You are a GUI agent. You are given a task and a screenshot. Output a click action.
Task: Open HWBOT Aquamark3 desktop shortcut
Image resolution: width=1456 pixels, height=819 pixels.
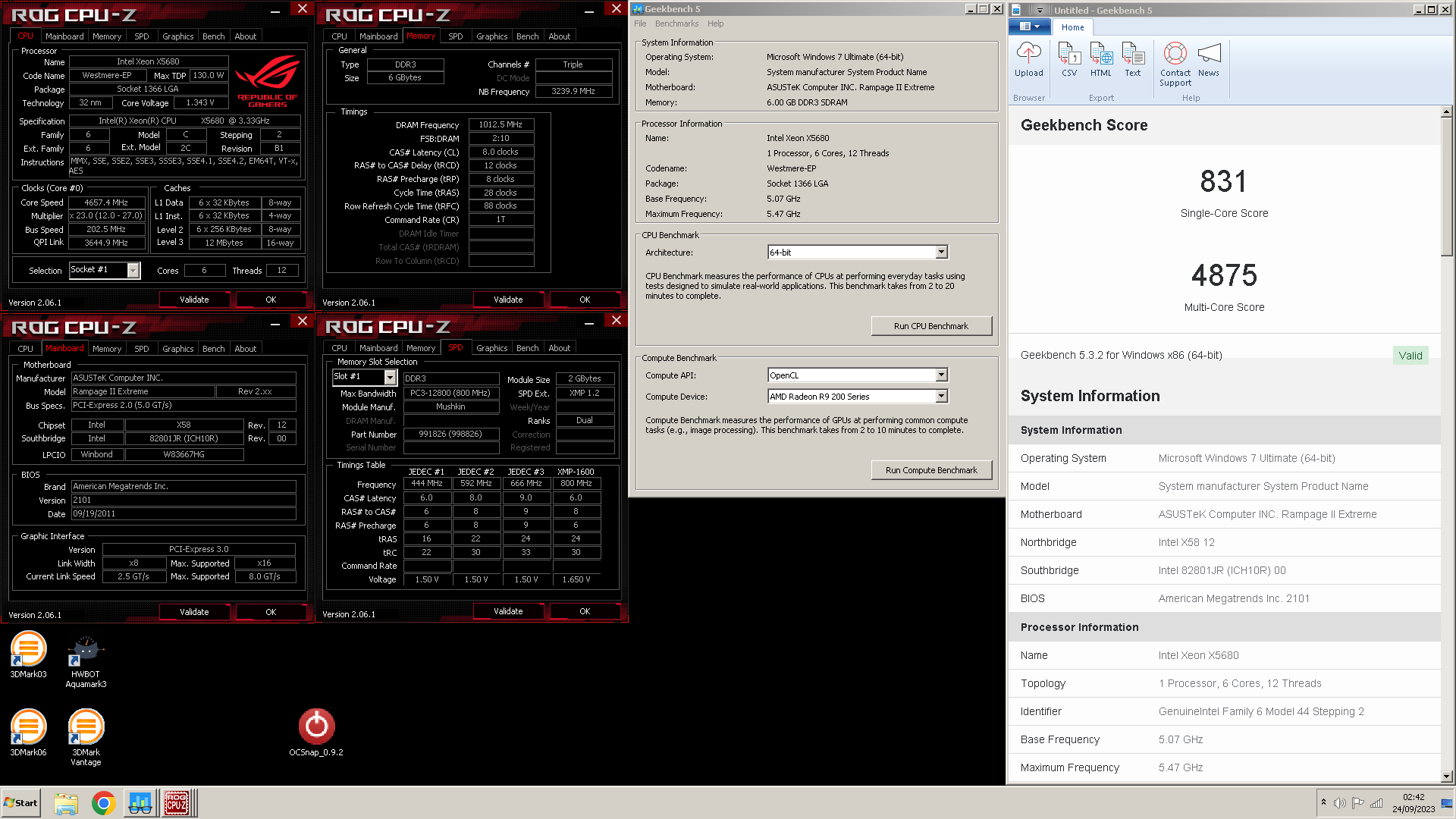[86, 660]
